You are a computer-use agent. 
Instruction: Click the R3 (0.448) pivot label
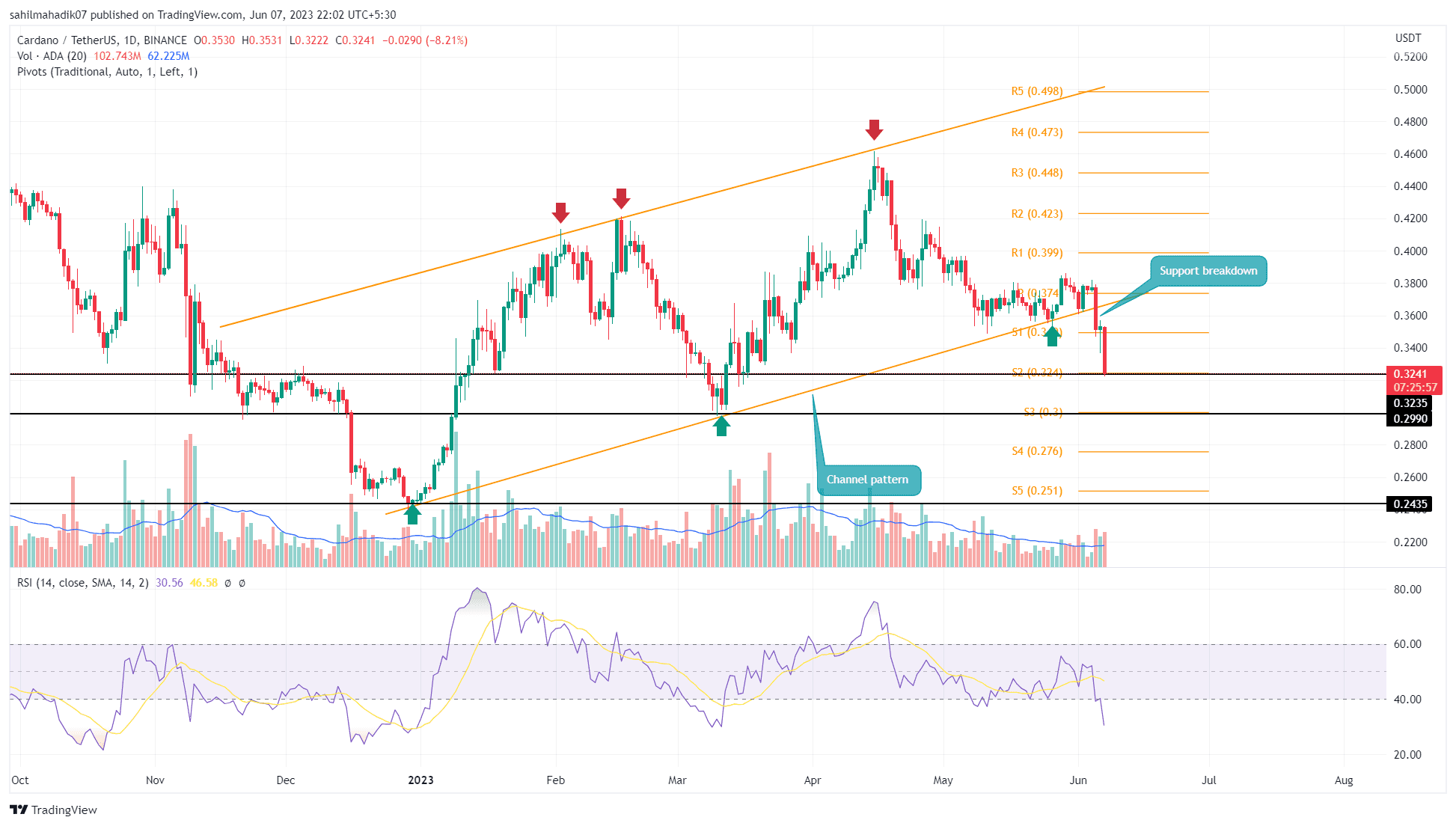click(x=1037, y=173)
